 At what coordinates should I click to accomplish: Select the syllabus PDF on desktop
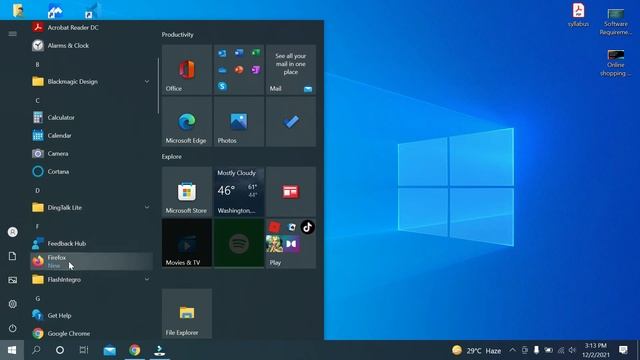[578, 15]
